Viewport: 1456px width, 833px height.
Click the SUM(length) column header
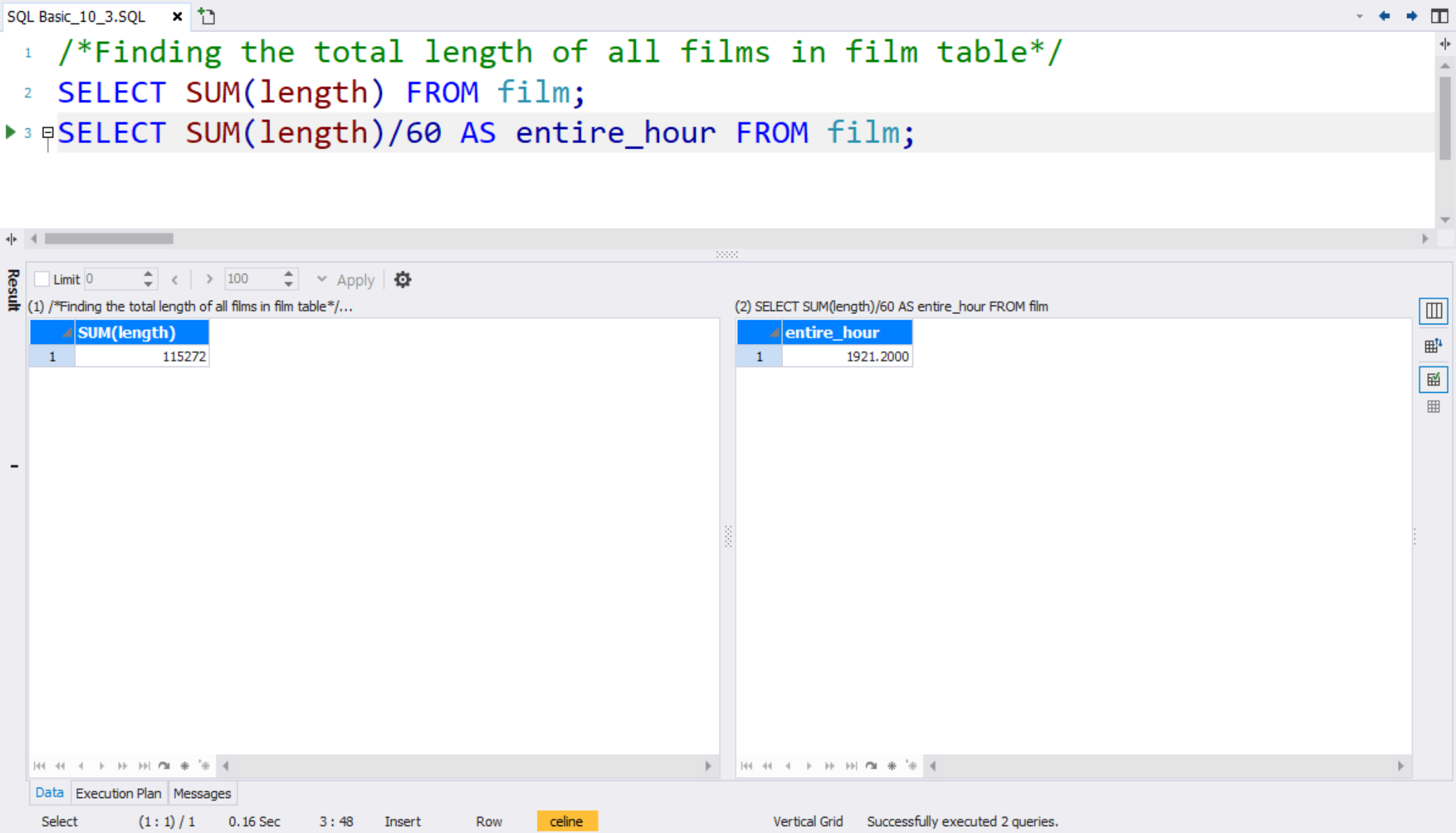point(128,332)
